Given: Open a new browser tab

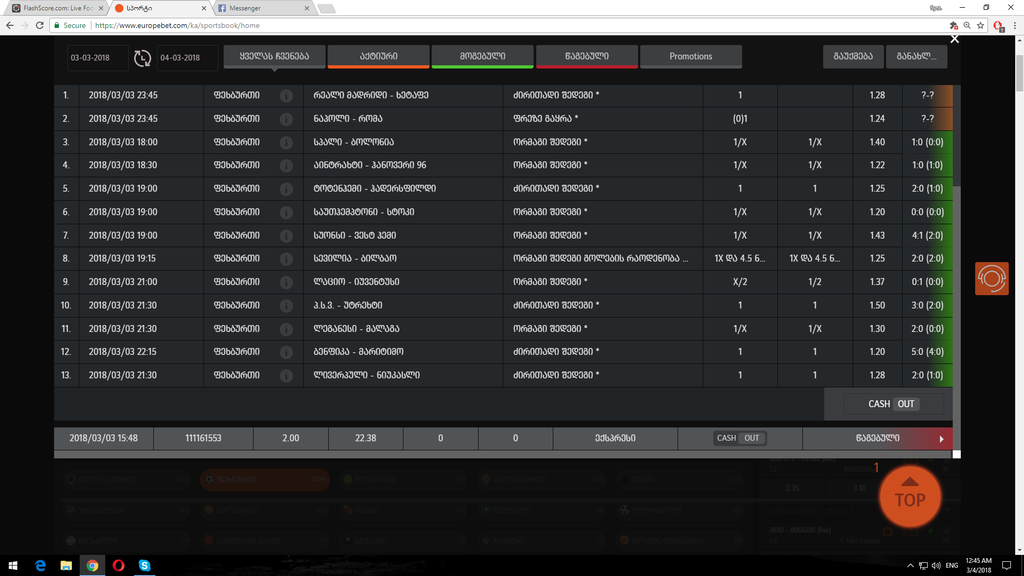Looking at the screenshot, I should tap(327, 8).
